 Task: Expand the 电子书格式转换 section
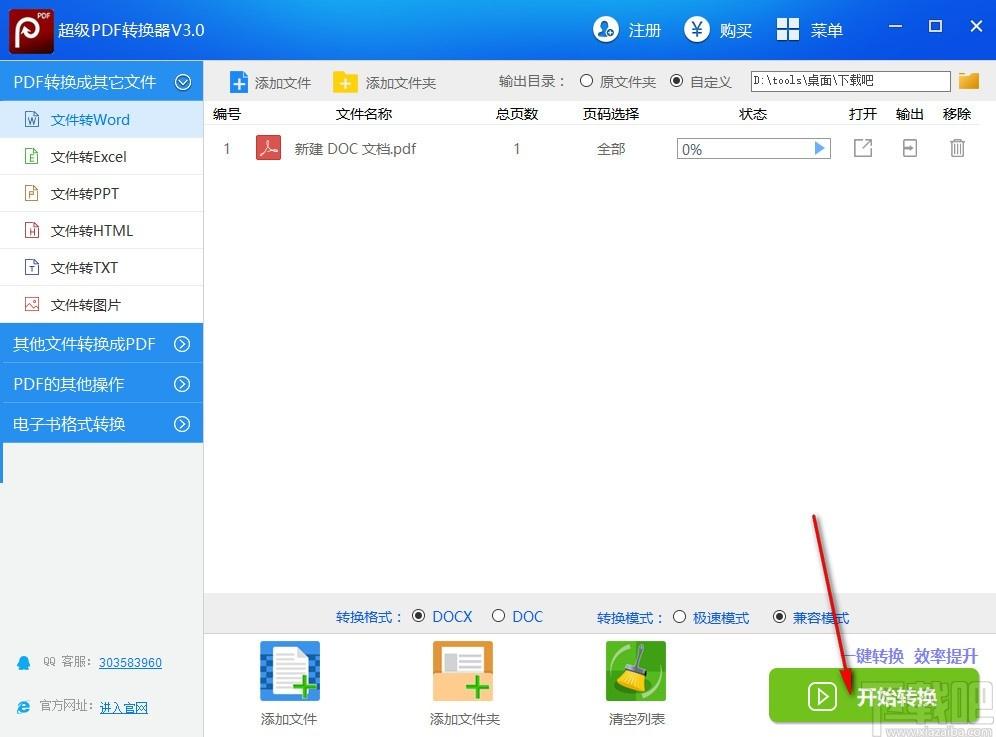tap(182, 424)
